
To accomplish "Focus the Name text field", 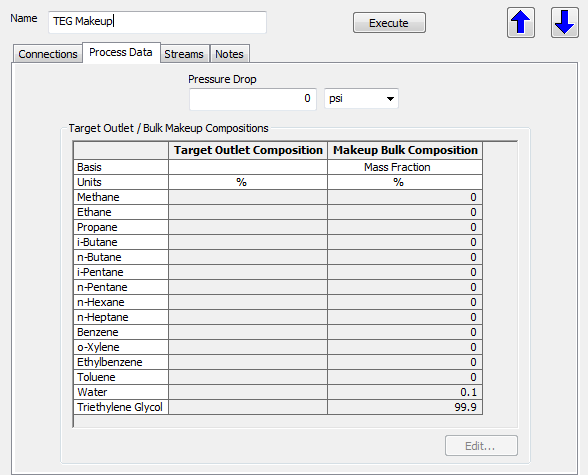I will 157,22.
